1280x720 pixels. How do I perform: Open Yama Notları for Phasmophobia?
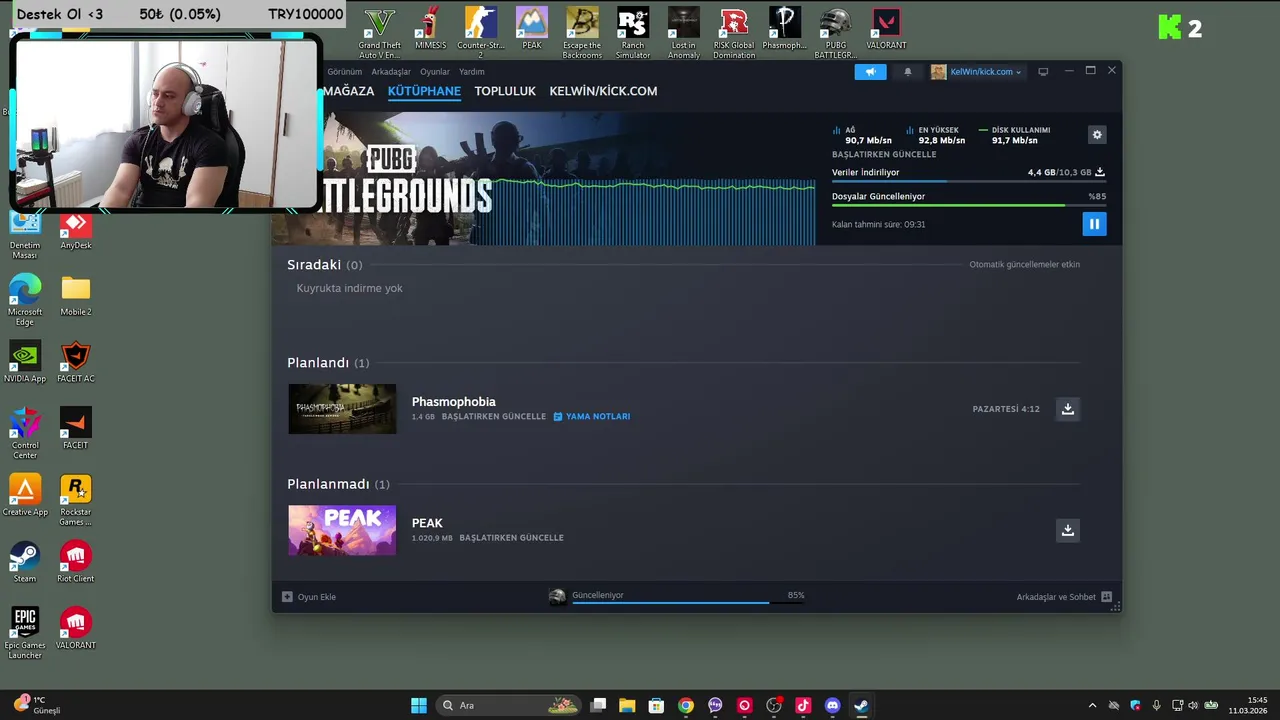pyautogui.click(x=592, y=416)
